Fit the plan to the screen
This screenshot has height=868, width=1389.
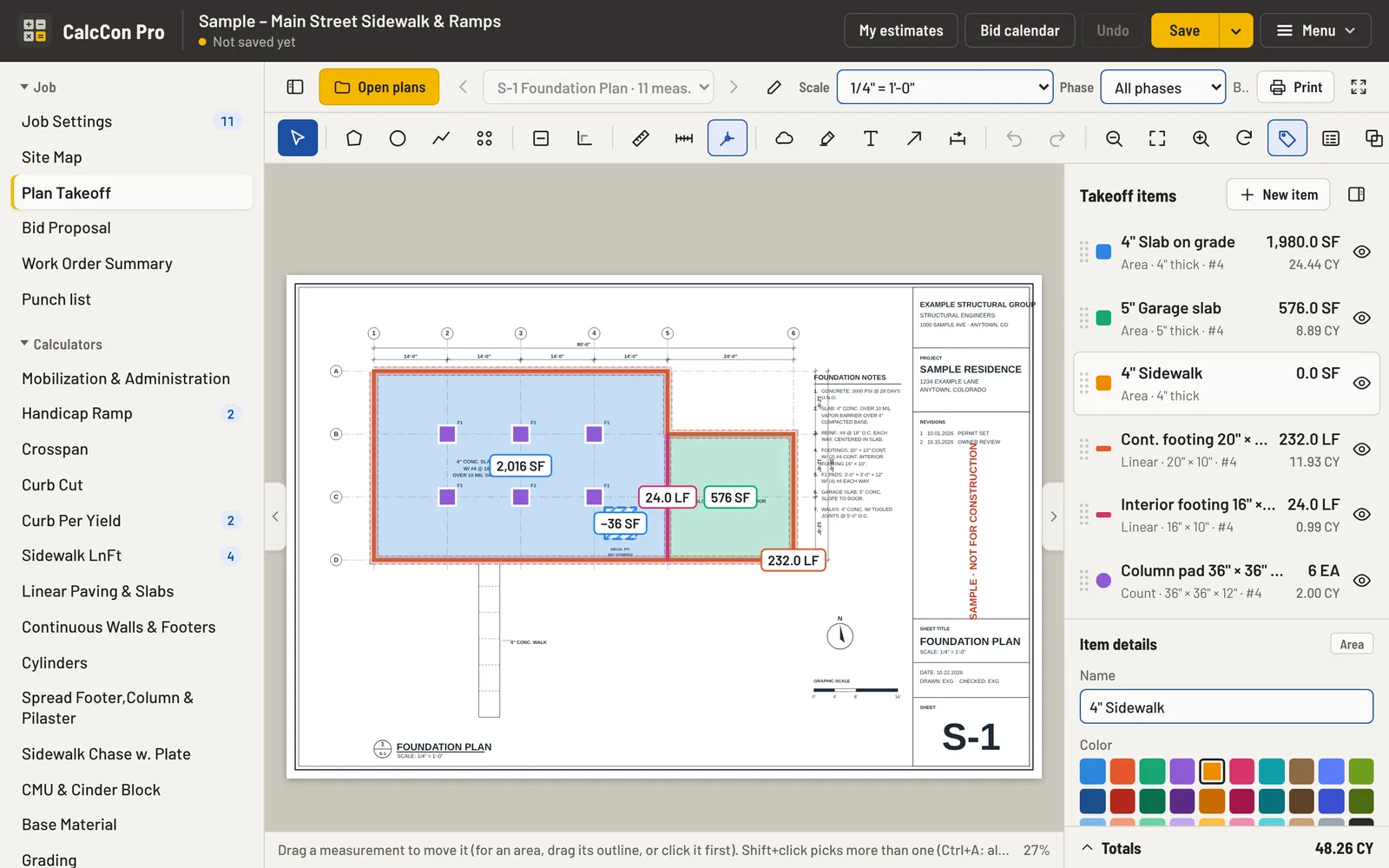(1157, 138)
